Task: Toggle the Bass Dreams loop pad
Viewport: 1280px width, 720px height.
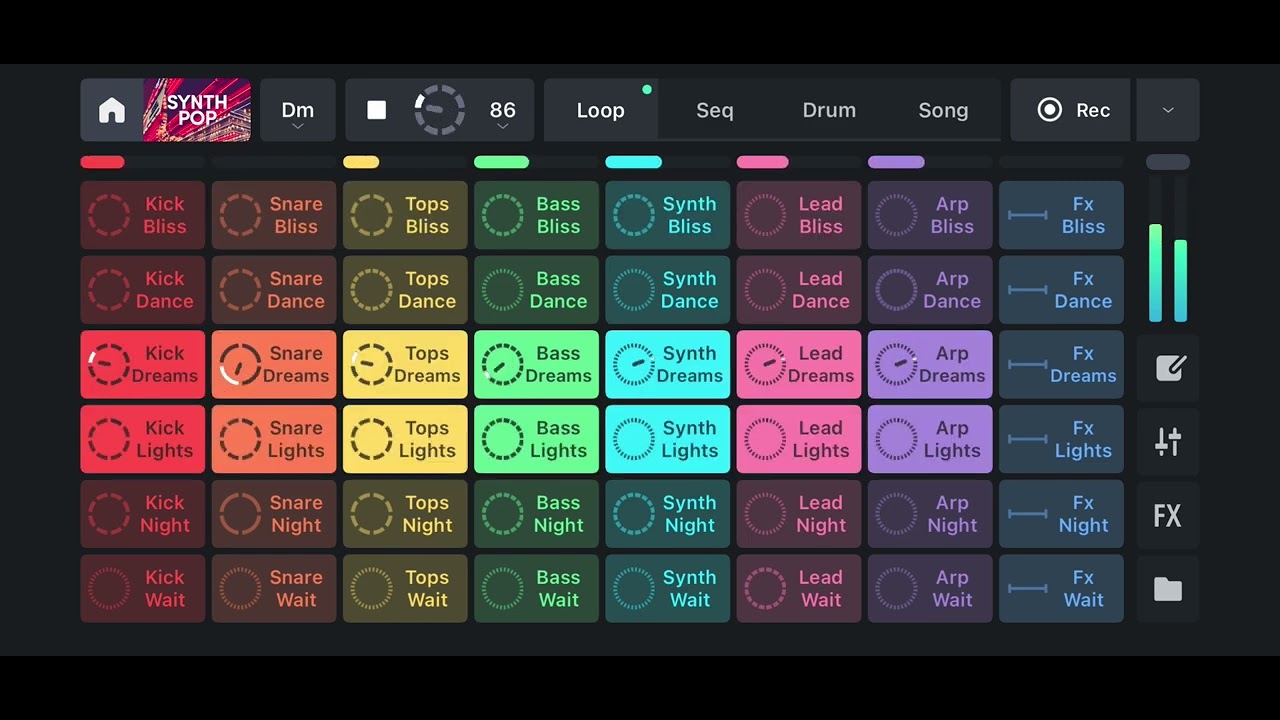Action: 536,365
